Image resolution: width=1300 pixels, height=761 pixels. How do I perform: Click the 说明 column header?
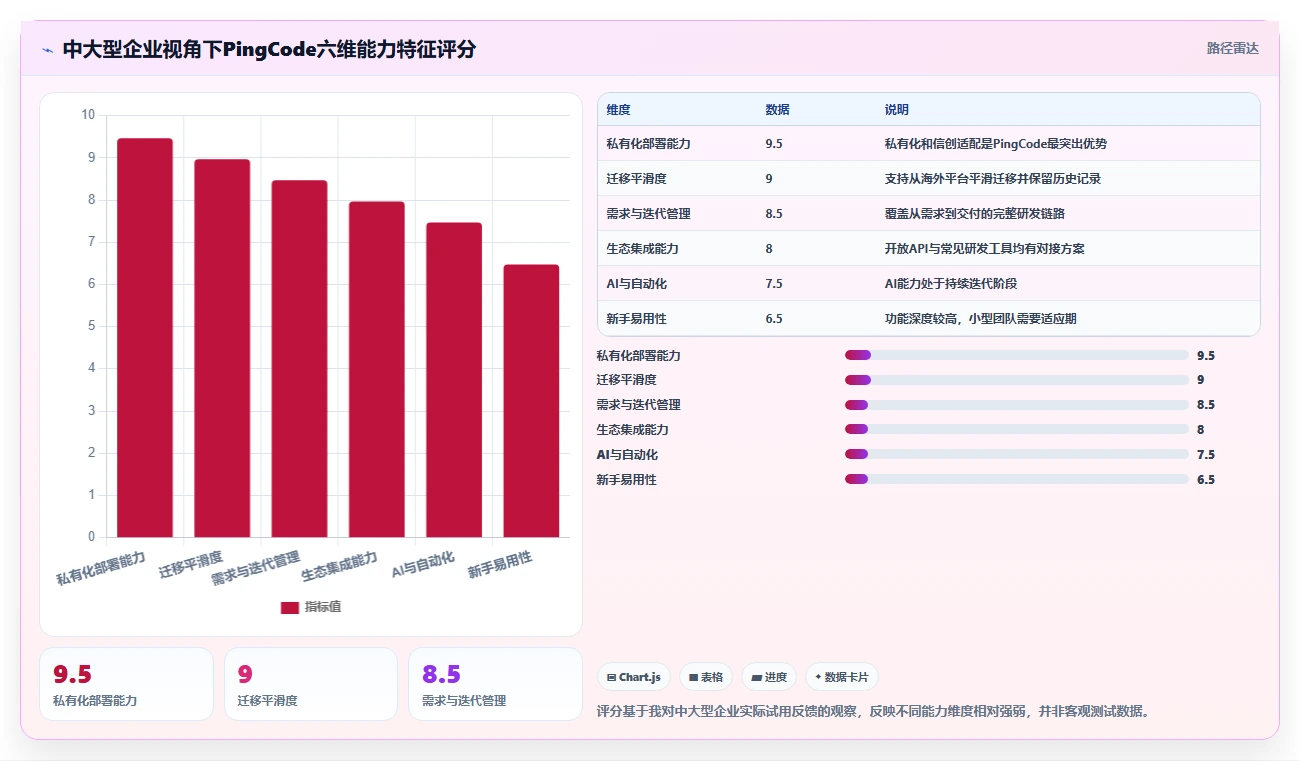click(x=897, y=110)
